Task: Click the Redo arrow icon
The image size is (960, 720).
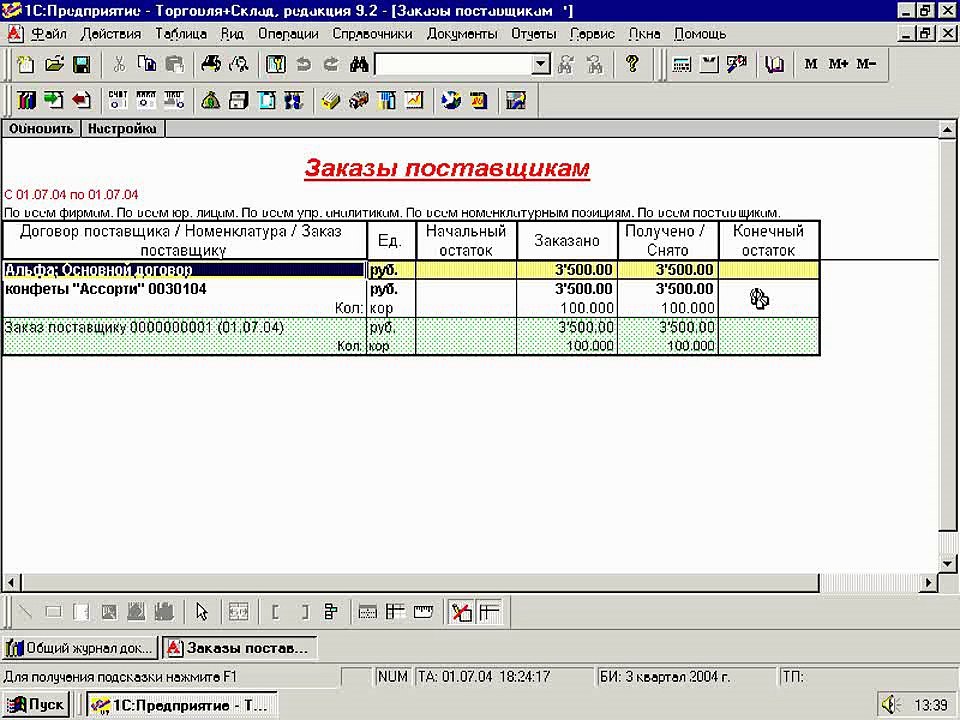Action: click(331, 64)
